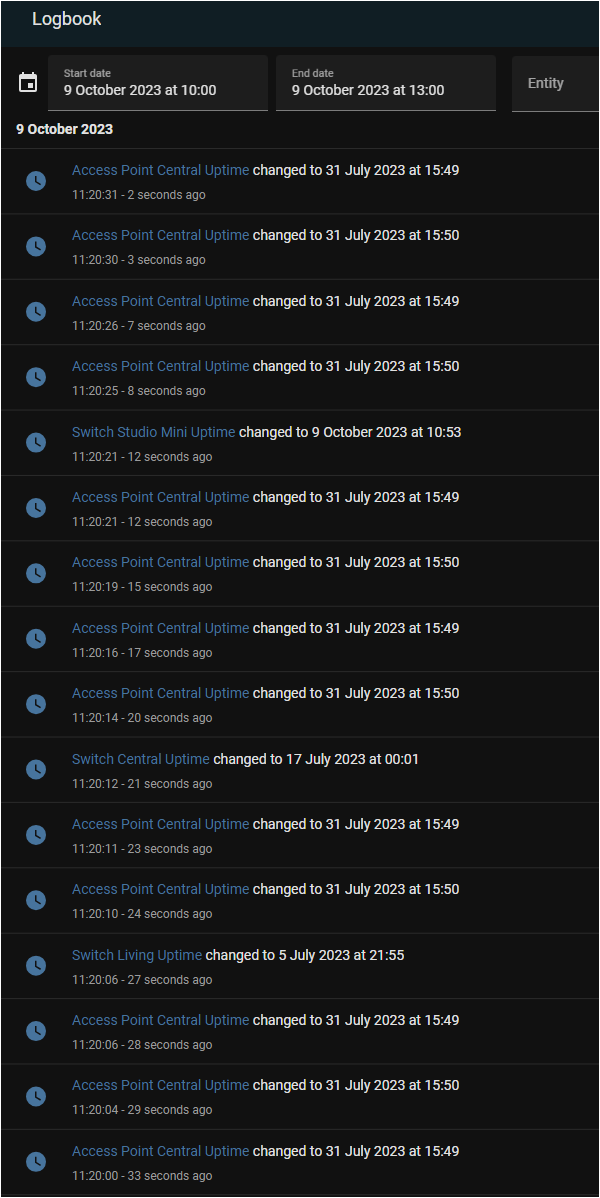Click clock icon of the 11:20:14 entry
Viewport: 600px width, 1198px height.
pos(36,704)
